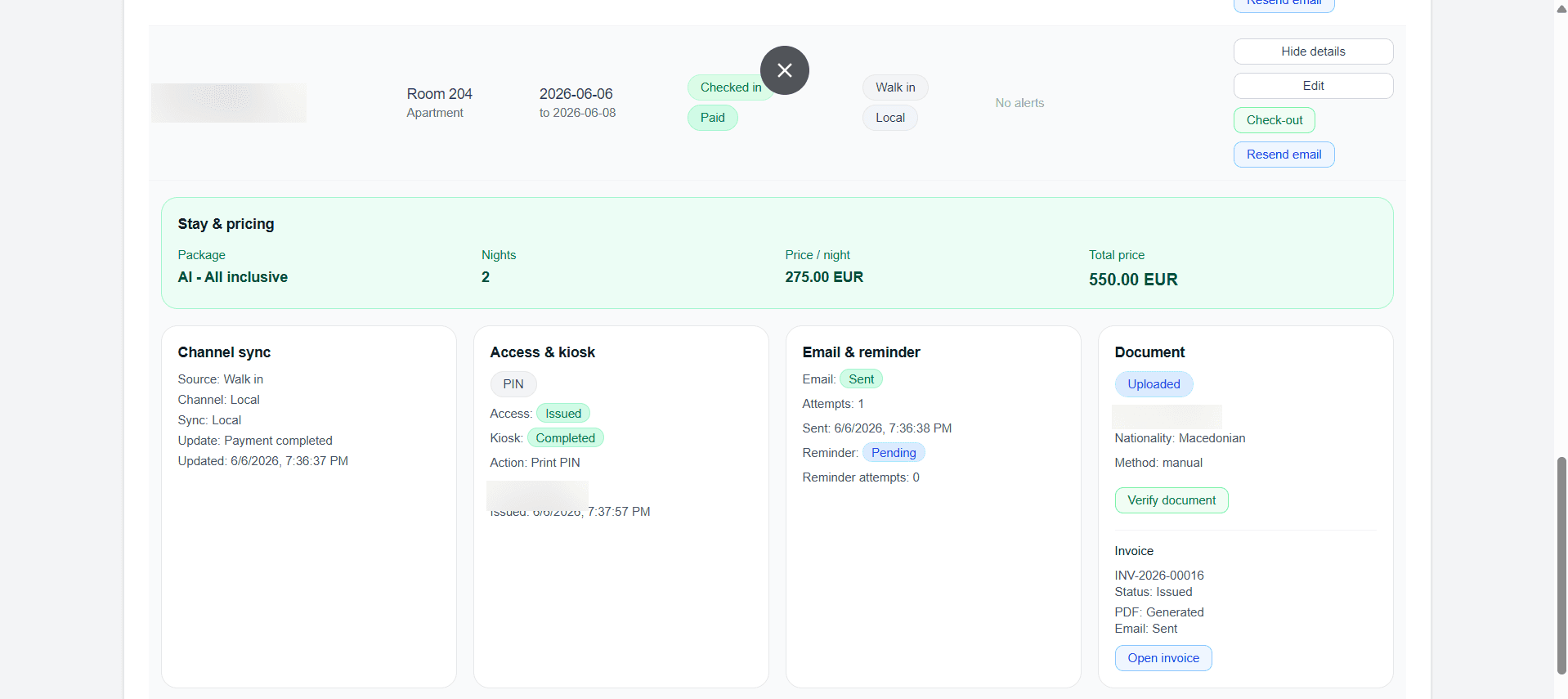
Task: Click the Checked in status badge
Action: click(730, 87)
